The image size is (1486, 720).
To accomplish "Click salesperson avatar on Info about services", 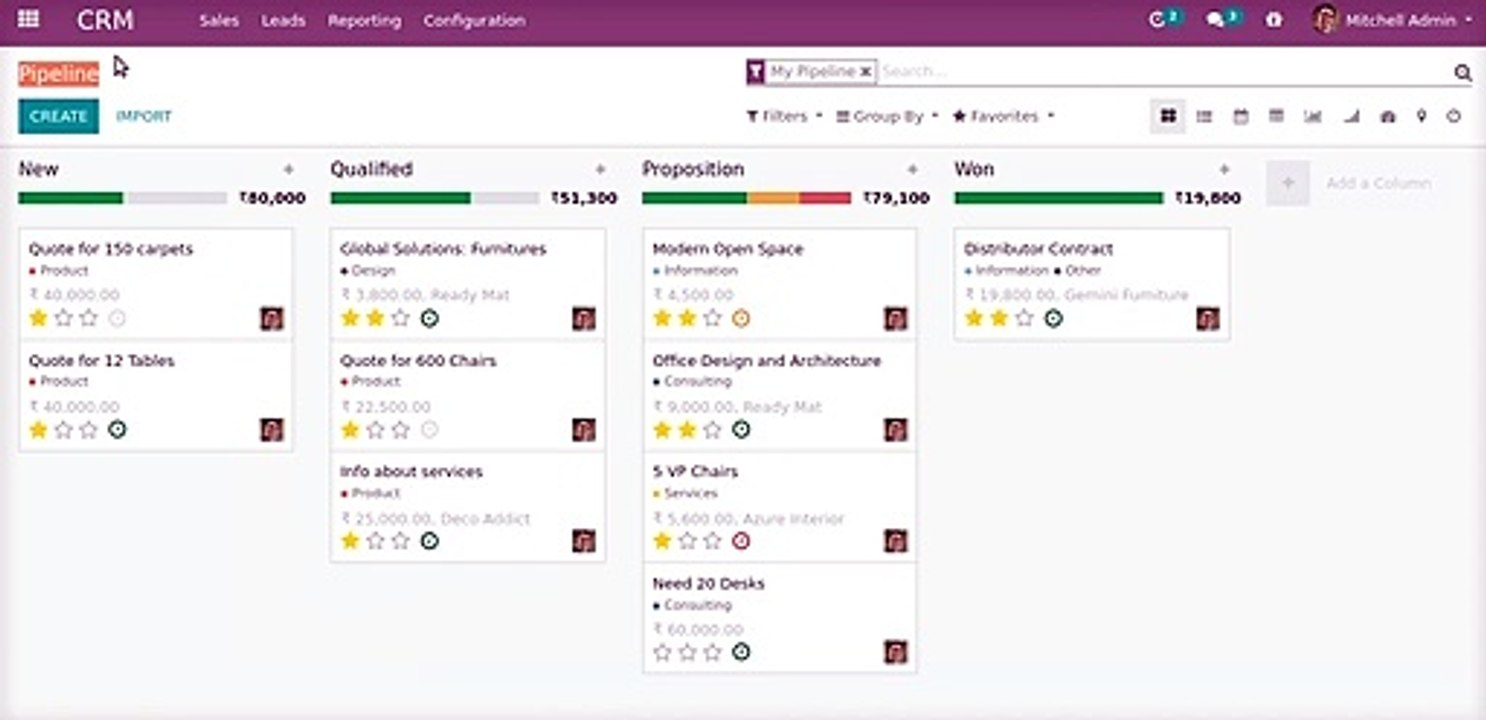I will [584, 541].
